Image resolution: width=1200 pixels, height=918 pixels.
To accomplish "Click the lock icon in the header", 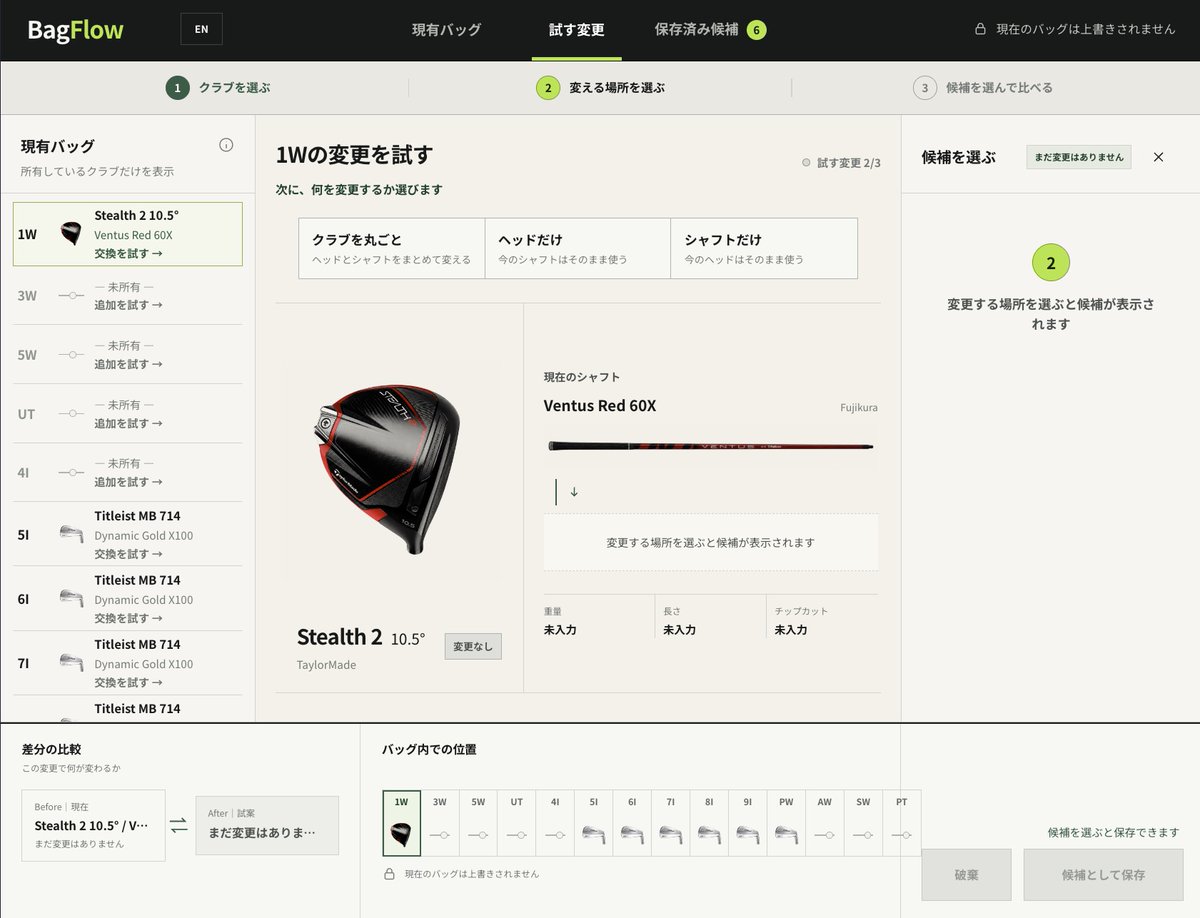I will [x=981, y=30].
